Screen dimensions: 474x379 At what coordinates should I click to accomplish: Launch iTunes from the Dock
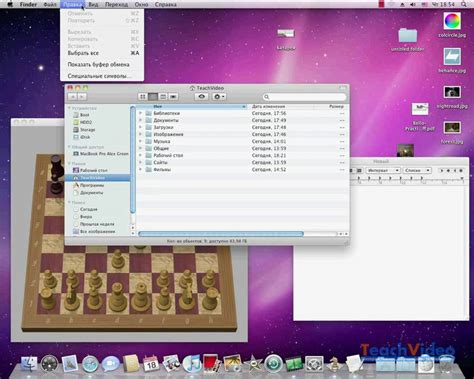click(x=191, y=364)
